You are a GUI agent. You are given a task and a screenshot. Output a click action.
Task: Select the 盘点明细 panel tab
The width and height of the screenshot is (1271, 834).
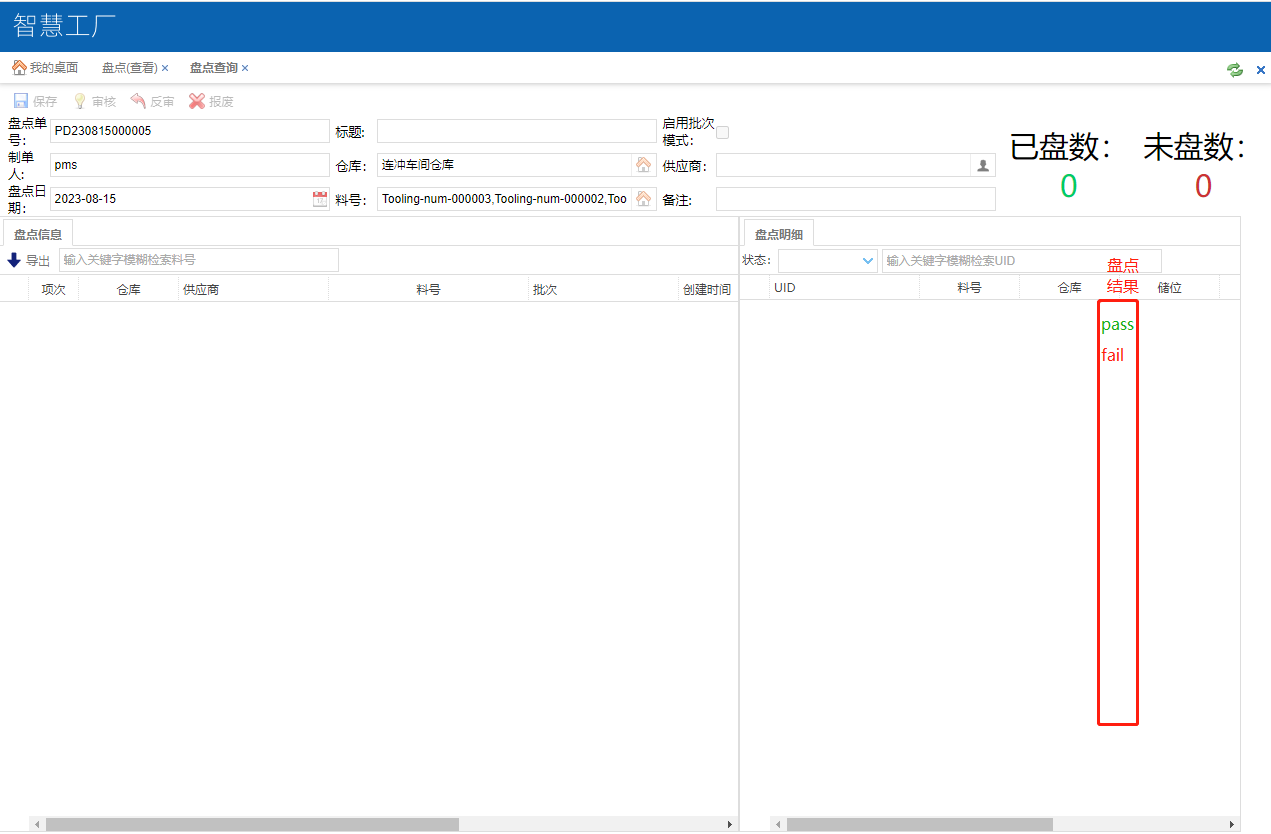click(778, 234)
